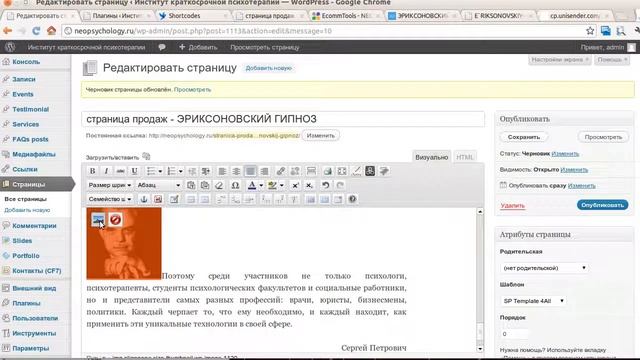Click the Change permalink button

320,136
